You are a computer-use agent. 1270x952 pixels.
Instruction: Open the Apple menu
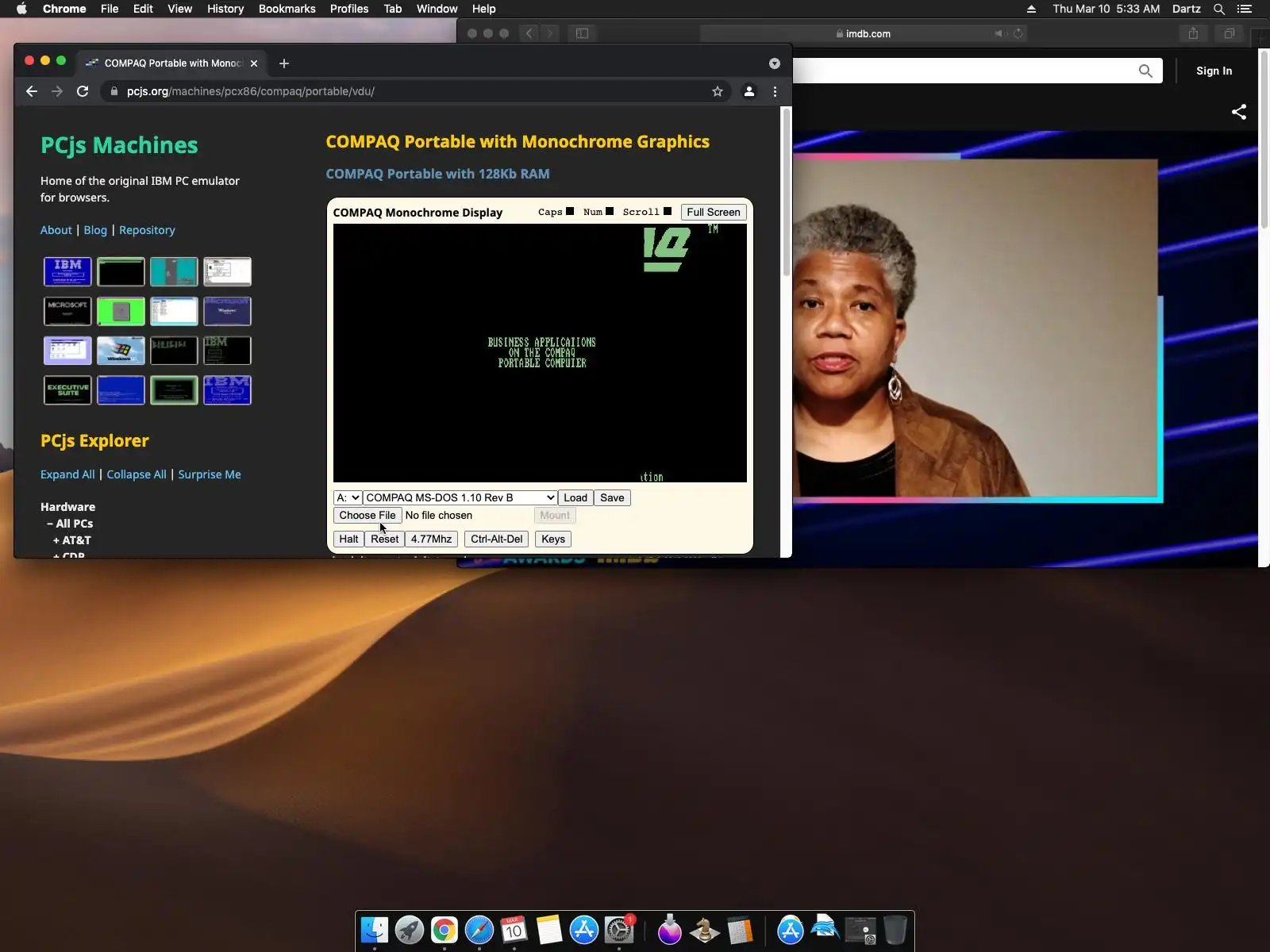[21, 9]
